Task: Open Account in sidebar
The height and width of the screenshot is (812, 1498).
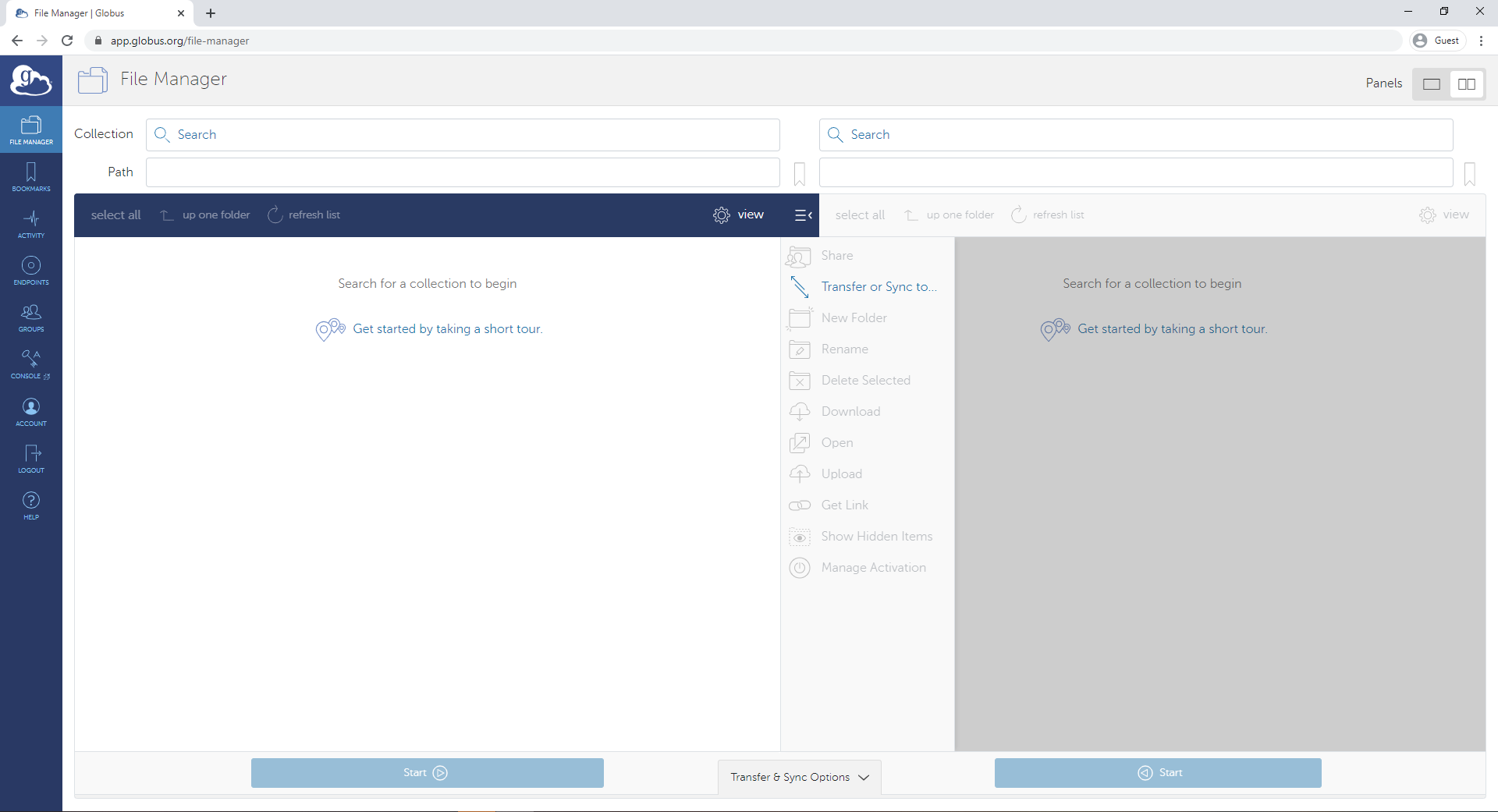Action: [31, 412]
